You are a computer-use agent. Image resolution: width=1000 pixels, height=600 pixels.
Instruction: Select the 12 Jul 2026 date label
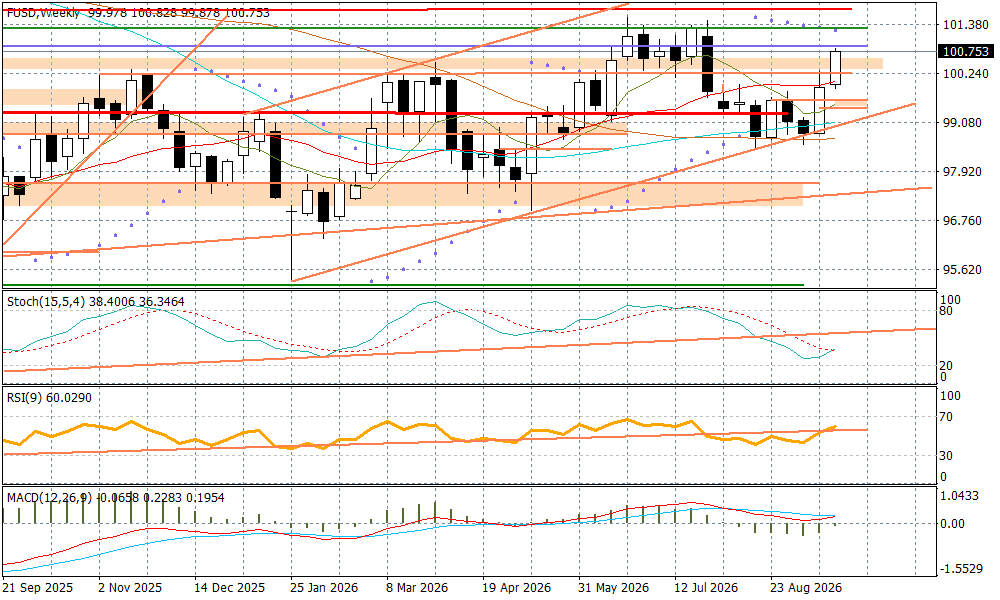point(706,587)
